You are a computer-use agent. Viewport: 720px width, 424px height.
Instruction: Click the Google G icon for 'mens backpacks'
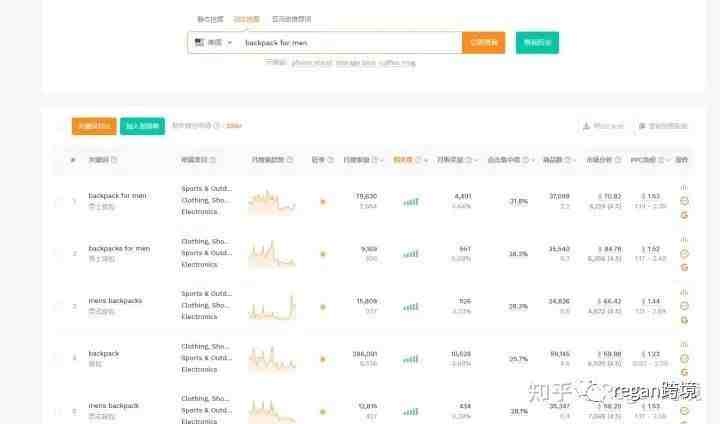pos(684,320)
